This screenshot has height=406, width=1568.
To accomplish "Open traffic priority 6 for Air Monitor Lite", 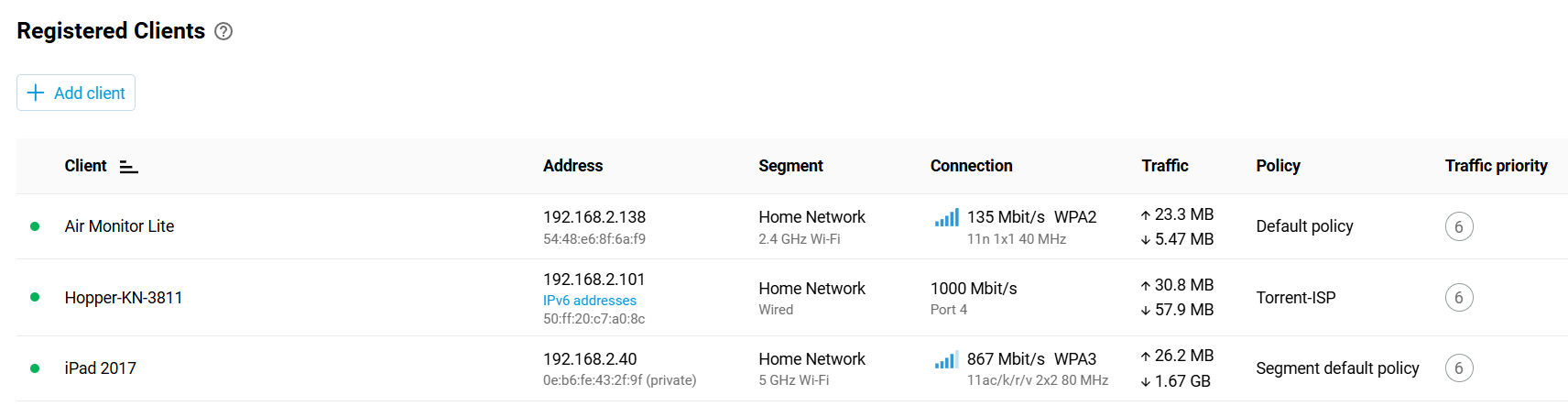I will click(1458, 226).
